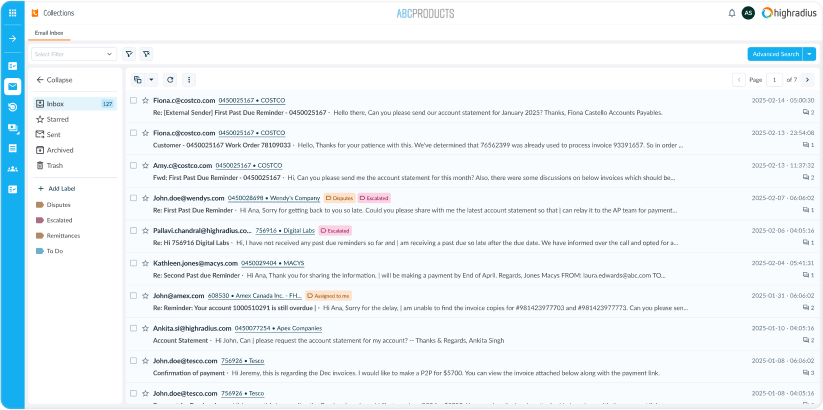Screen dimensions: 823x410
Task: Select the Remittances label in sidebar
Action: [x=58, y=236]
